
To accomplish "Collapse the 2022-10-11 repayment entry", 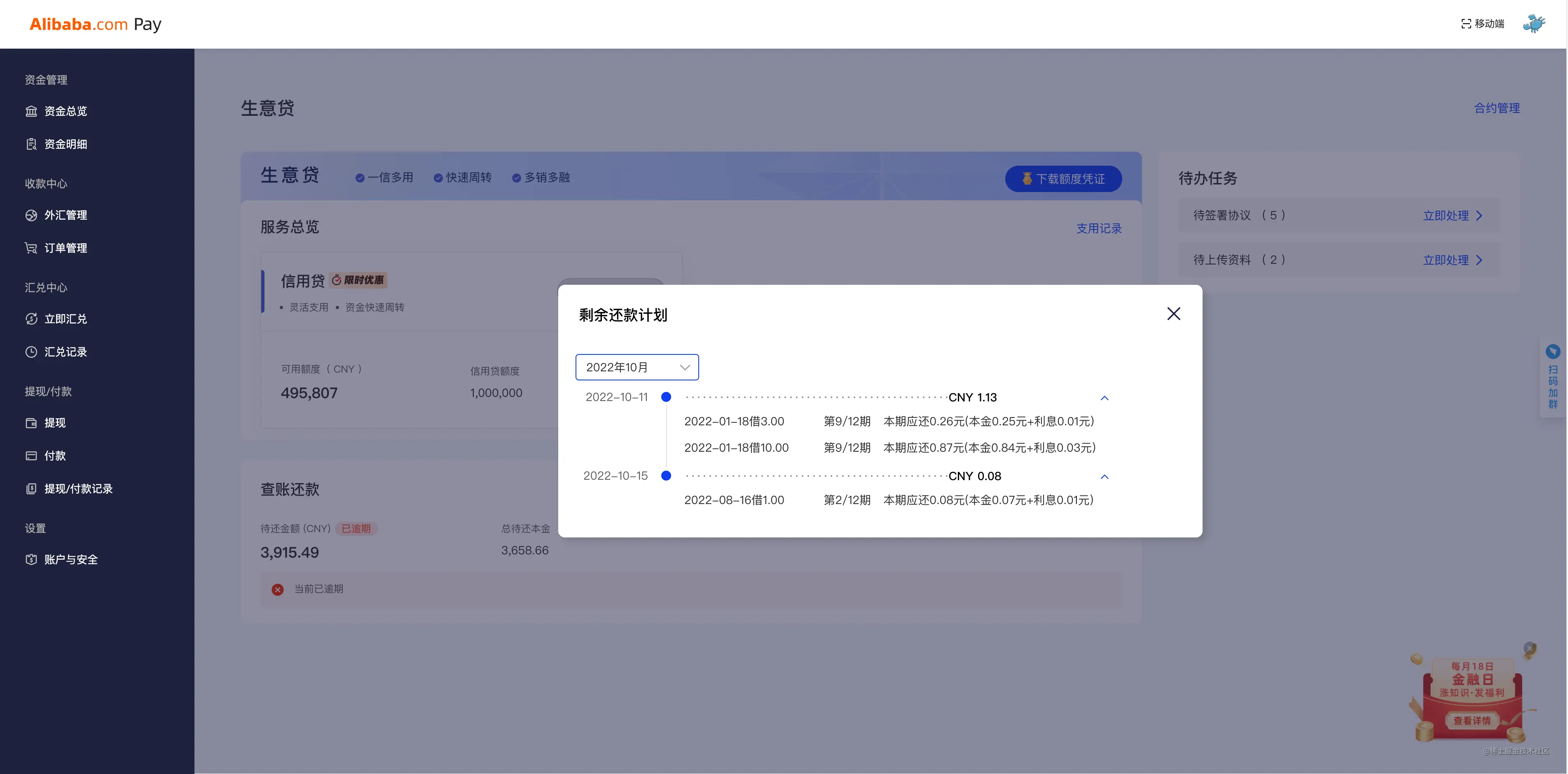I will point(1104,398).
